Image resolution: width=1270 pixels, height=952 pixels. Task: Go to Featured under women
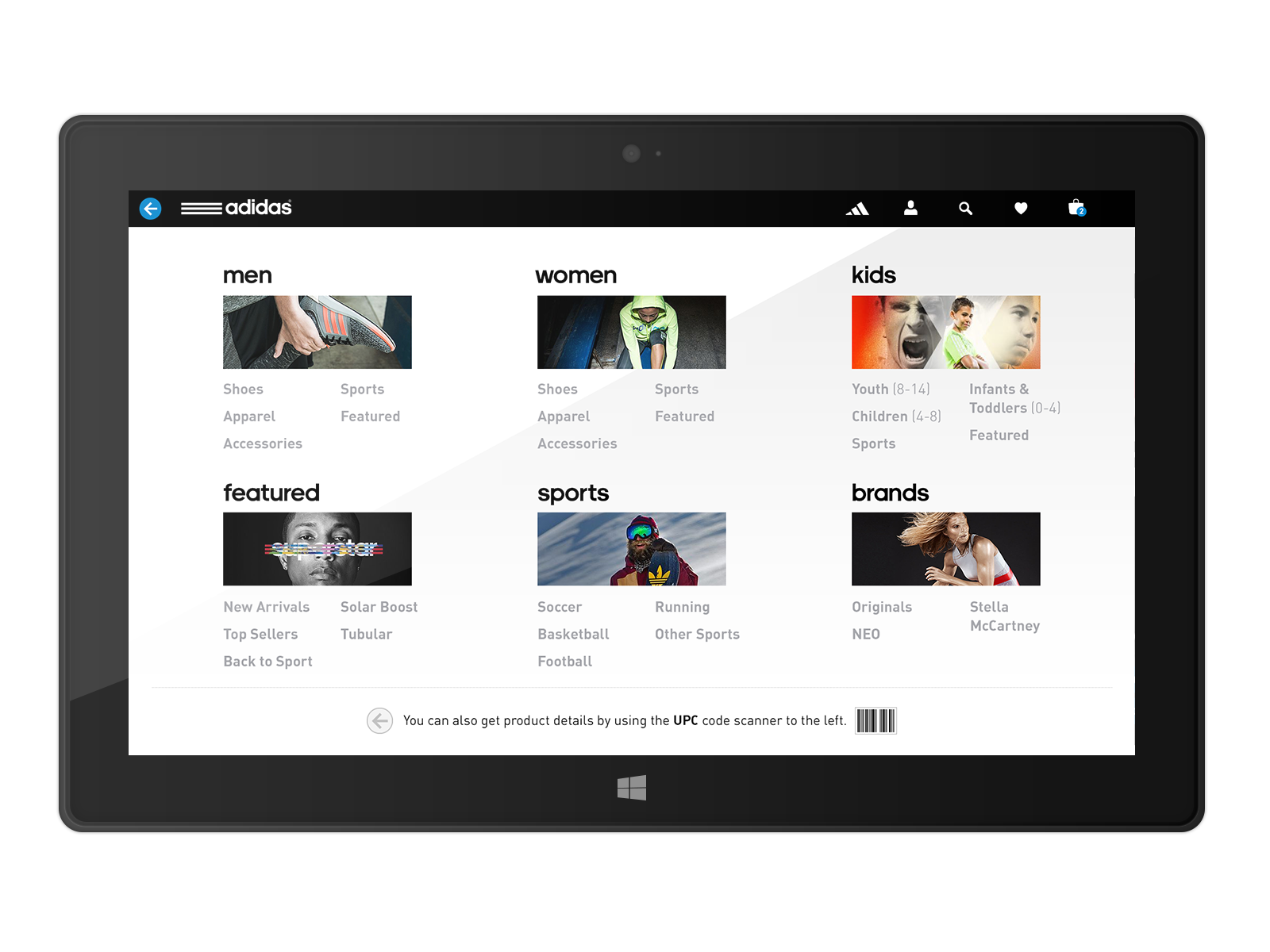685,416
